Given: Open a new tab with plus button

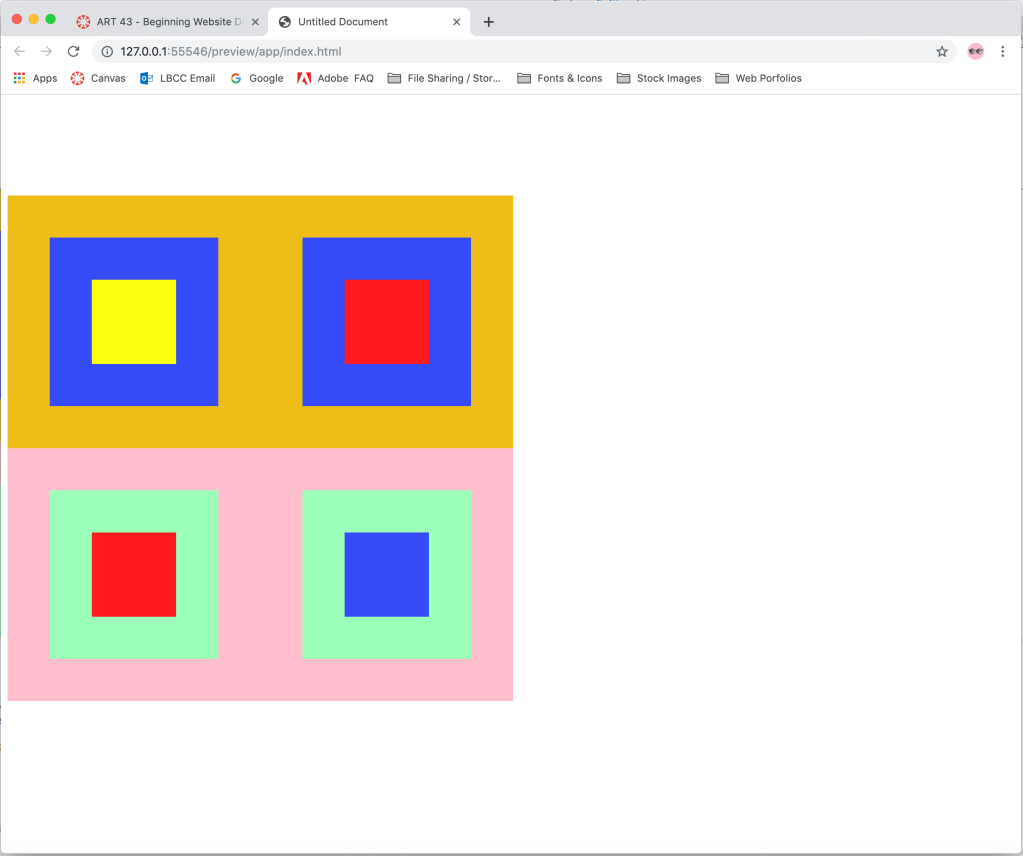Looking at the screenshot, I should 488,22.
